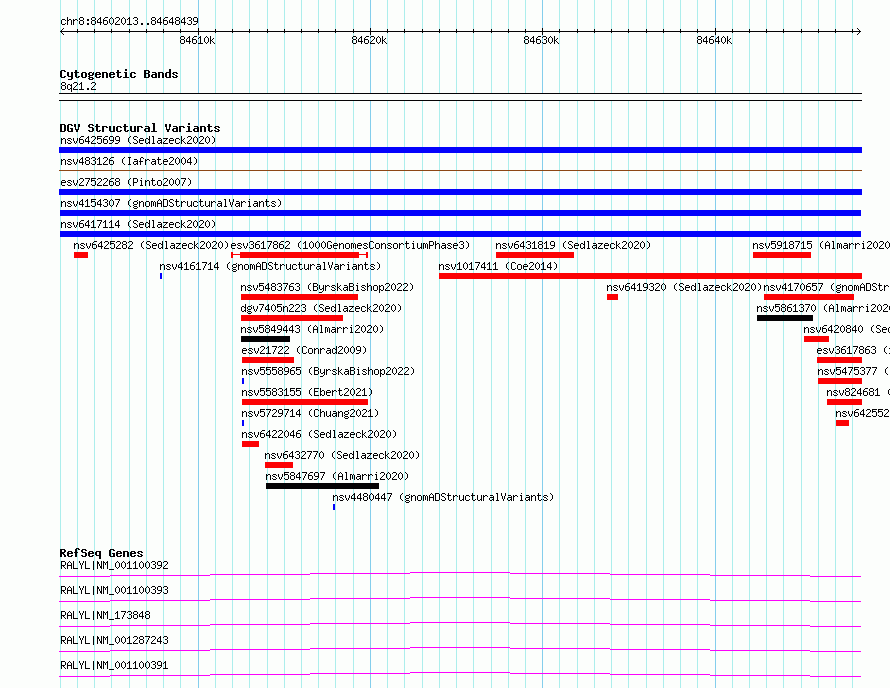Image resolution: width=890 pixels, height=688 pixels.
Task: Click the red bar under nsv6432770
Action: point(279,465)
